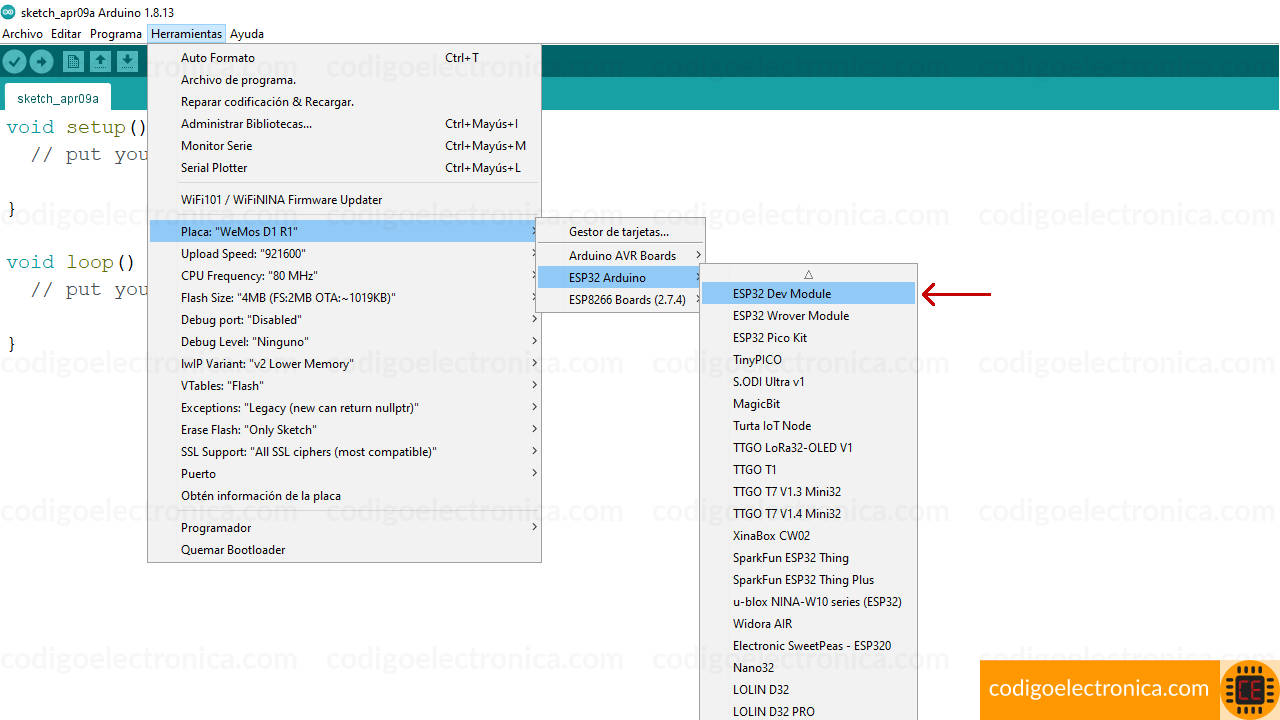Expand VTables: "Flash" submenu
Screen dimensions: 1280x720
coord(344,386)
